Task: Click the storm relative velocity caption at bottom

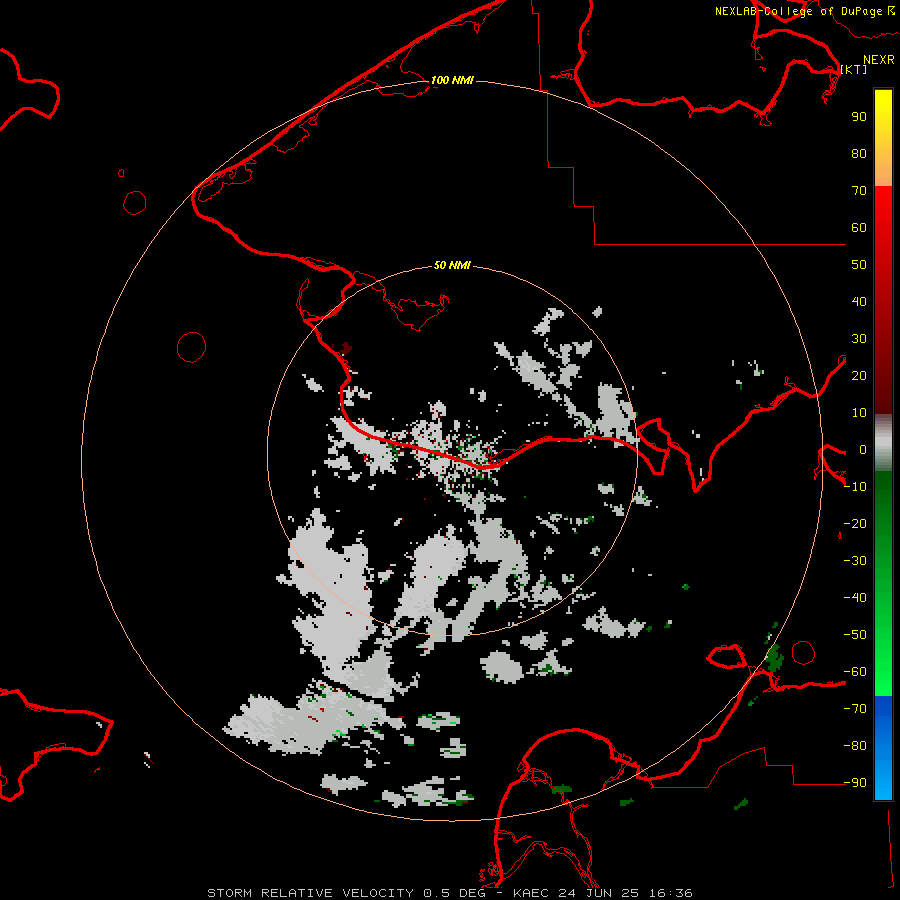Action: point(450,893)
